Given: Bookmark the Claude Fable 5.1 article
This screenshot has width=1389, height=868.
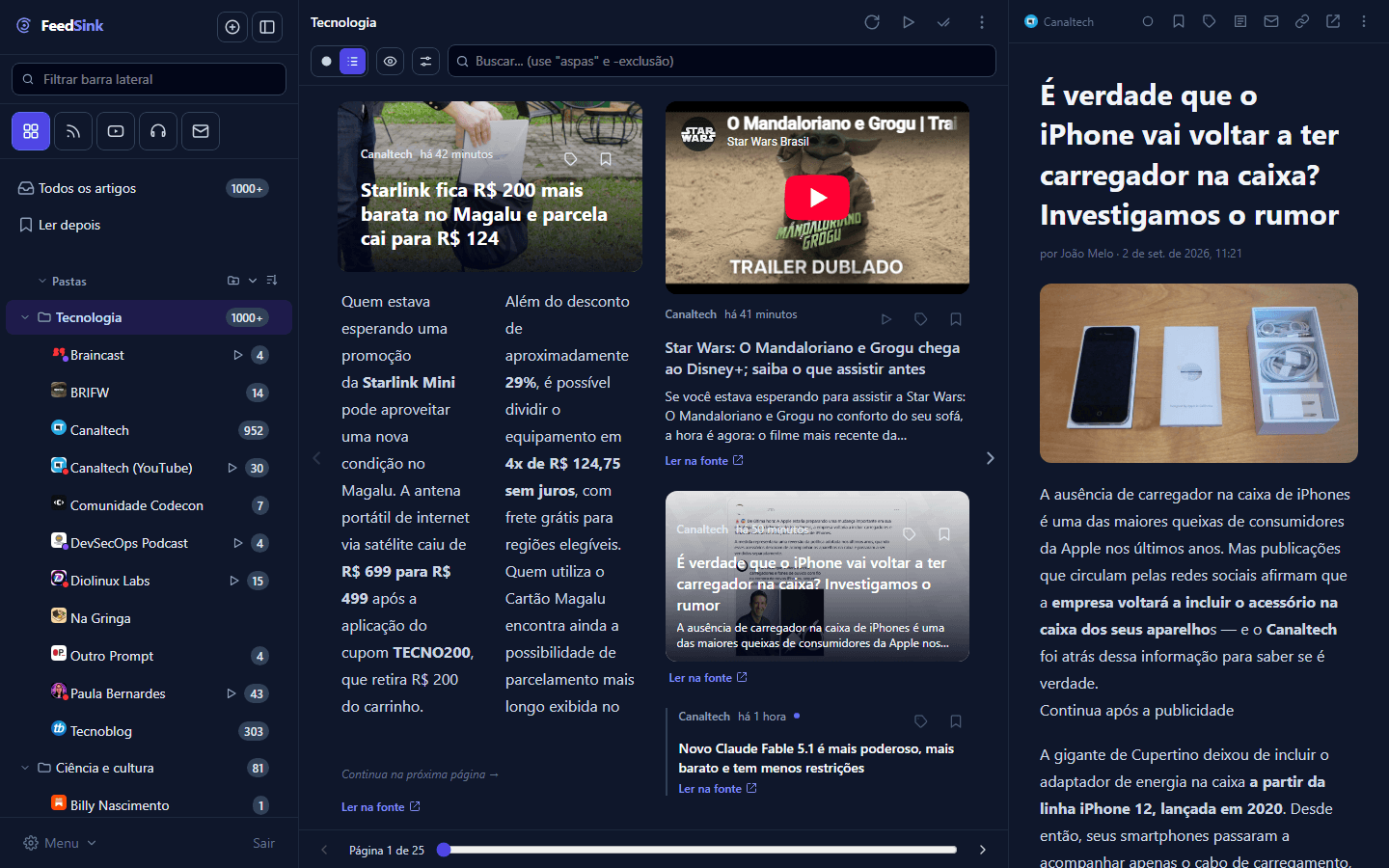Looking at the screenshot, I should [x=956, y=721].
